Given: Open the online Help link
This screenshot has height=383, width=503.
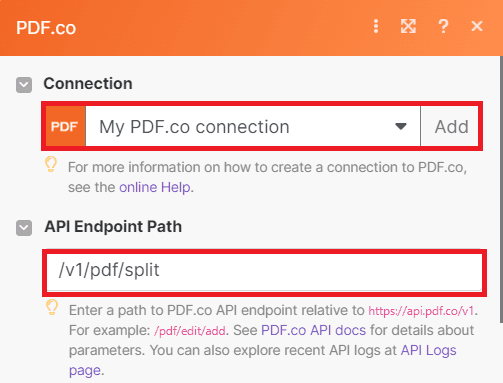Looking at the screenshot, I should 155,187.
